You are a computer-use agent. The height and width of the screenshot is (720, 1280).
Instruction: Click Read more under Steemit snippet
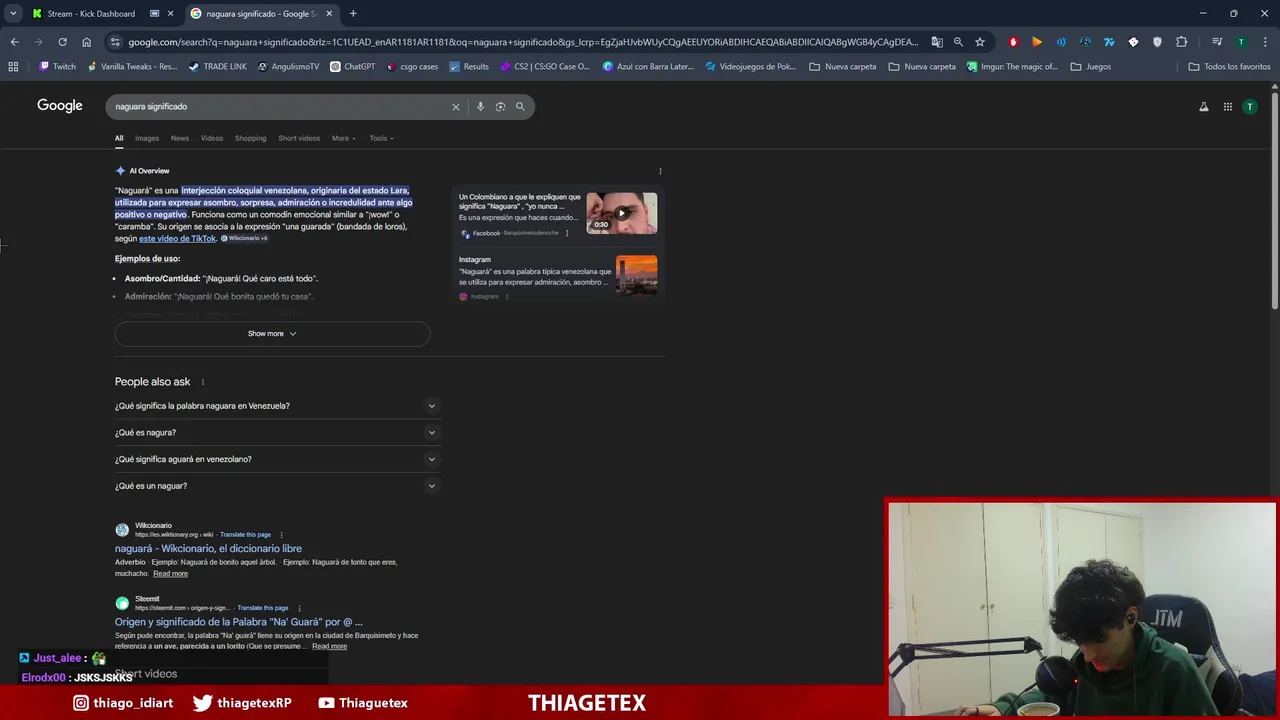[x=329, y=646]
